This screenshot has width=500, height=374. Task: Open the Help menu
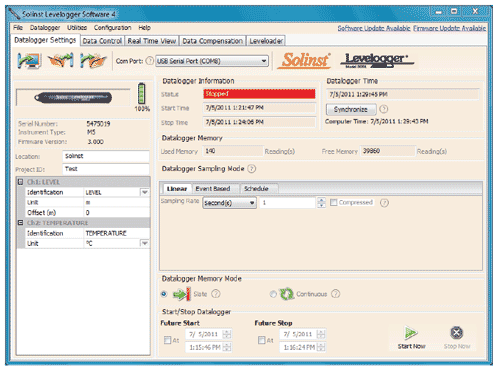[144, 28]
